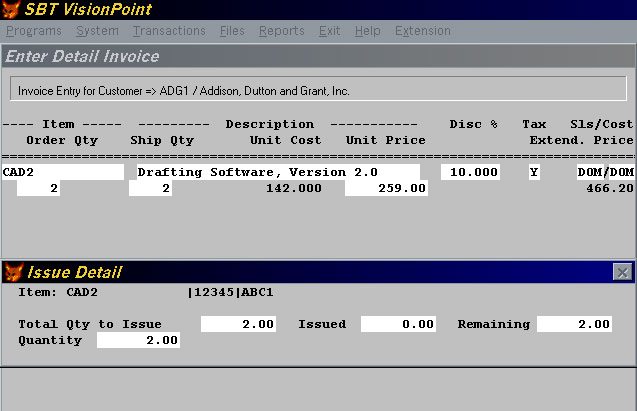Screen dimensions: 637x411
Task: Click the Enter Detail Invoice title
Action: tap(82, 56)
